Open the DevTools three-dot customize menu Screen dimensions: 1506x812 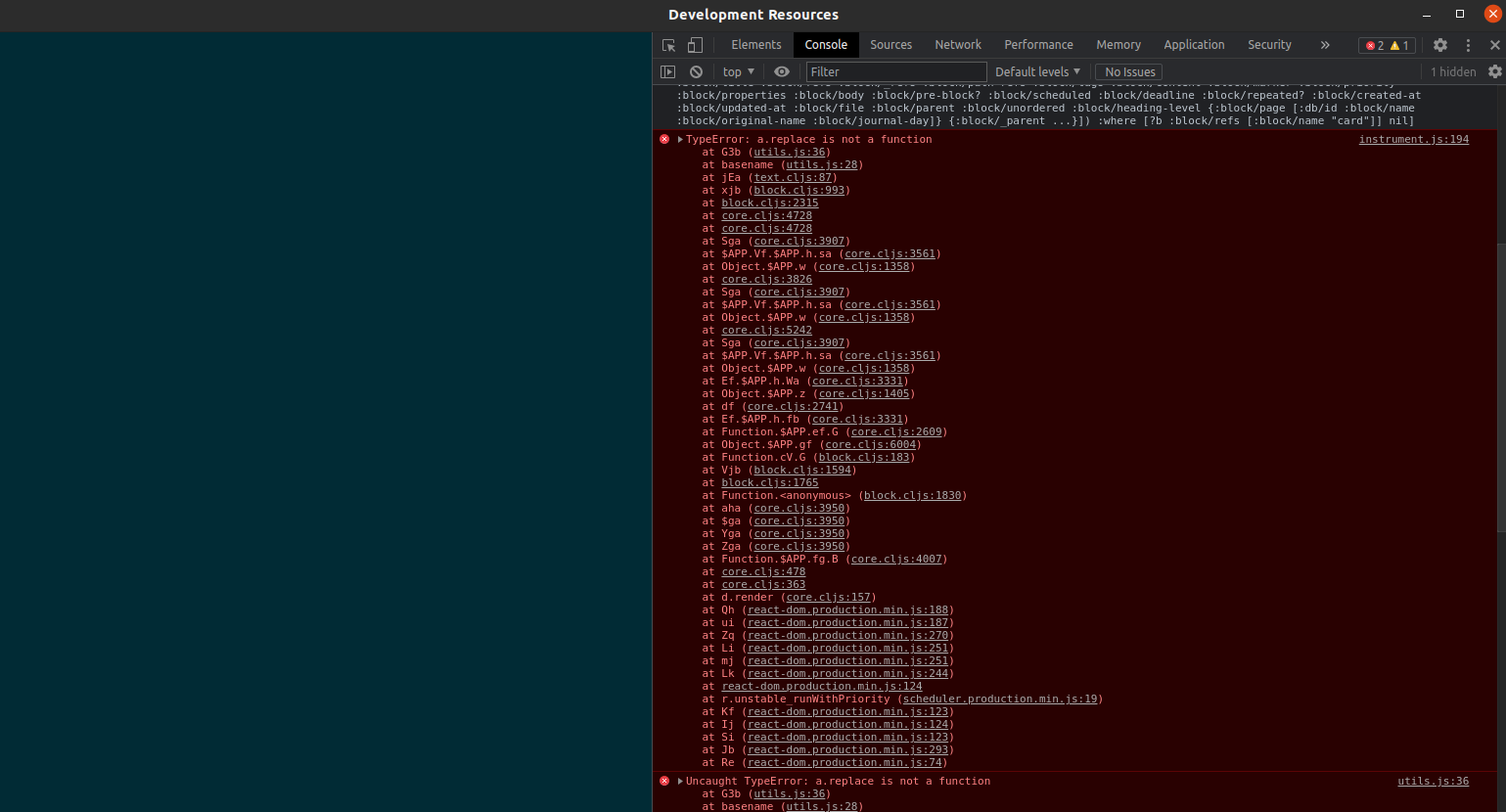click(x=1468, y=45)
